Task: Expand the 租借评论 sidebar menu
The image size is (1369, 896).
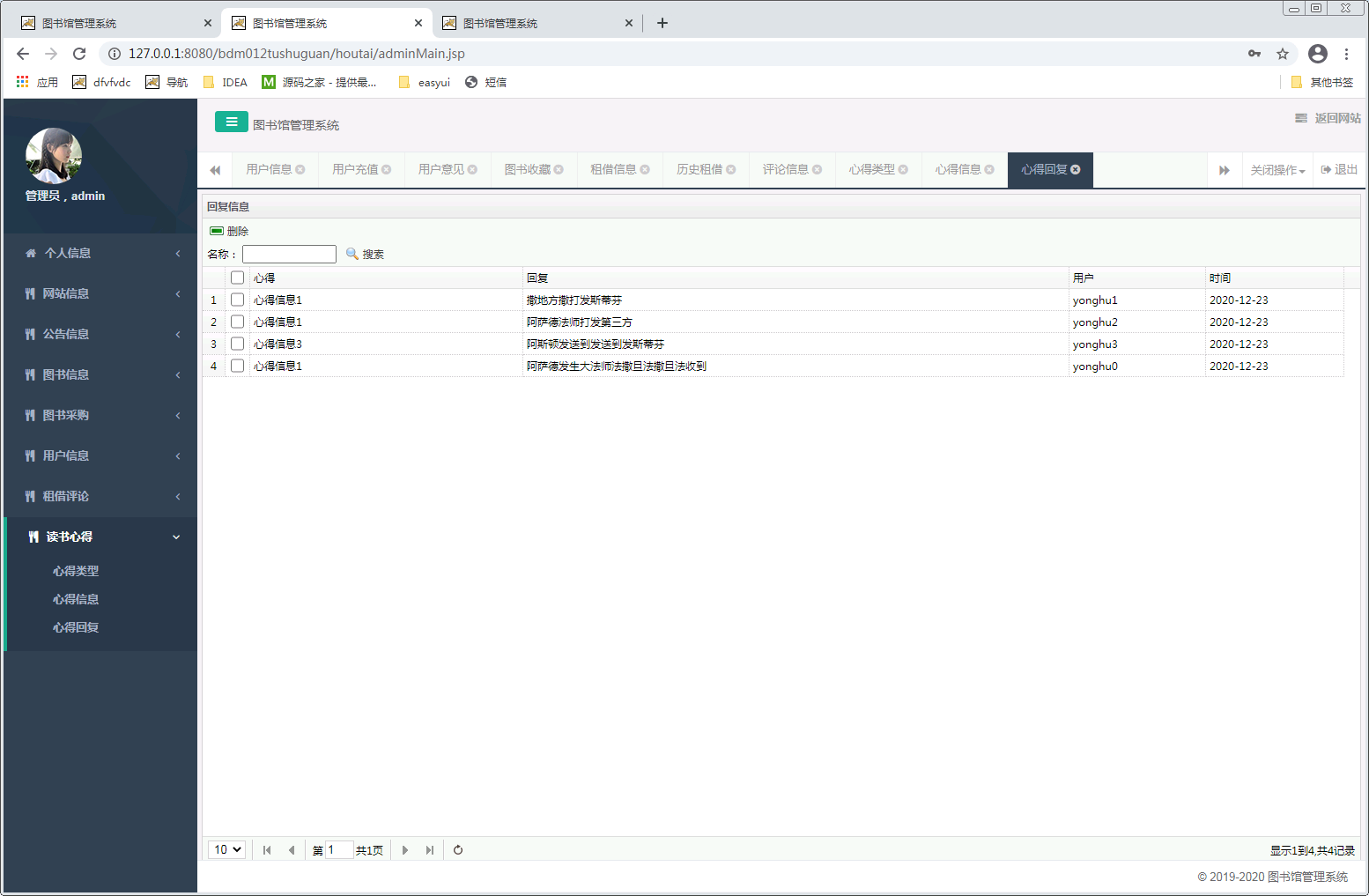Action: click(100, 496)
